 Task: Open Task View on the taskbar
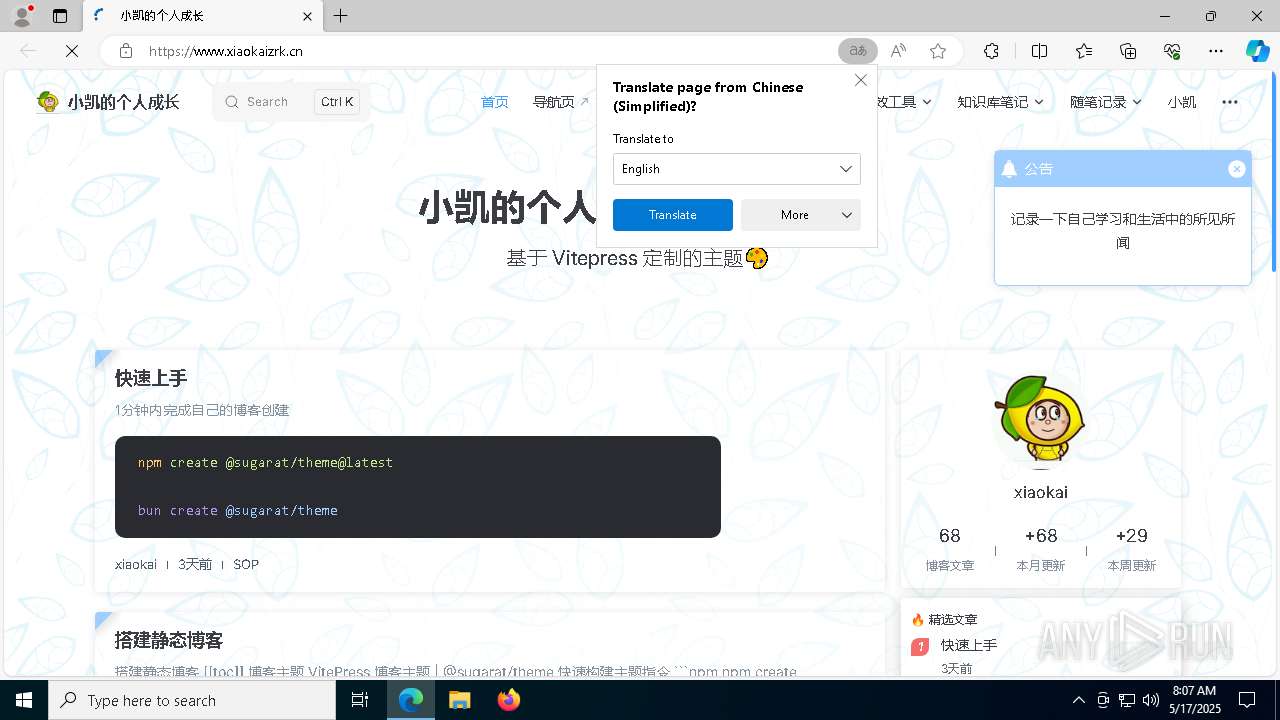click(x=361, y=700)
